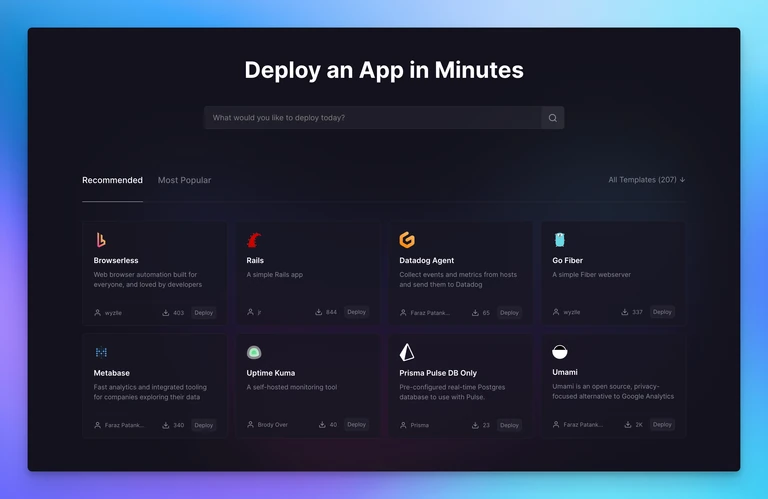
Task: Click the author person icon on Rails card
Action: click(250, 312)
